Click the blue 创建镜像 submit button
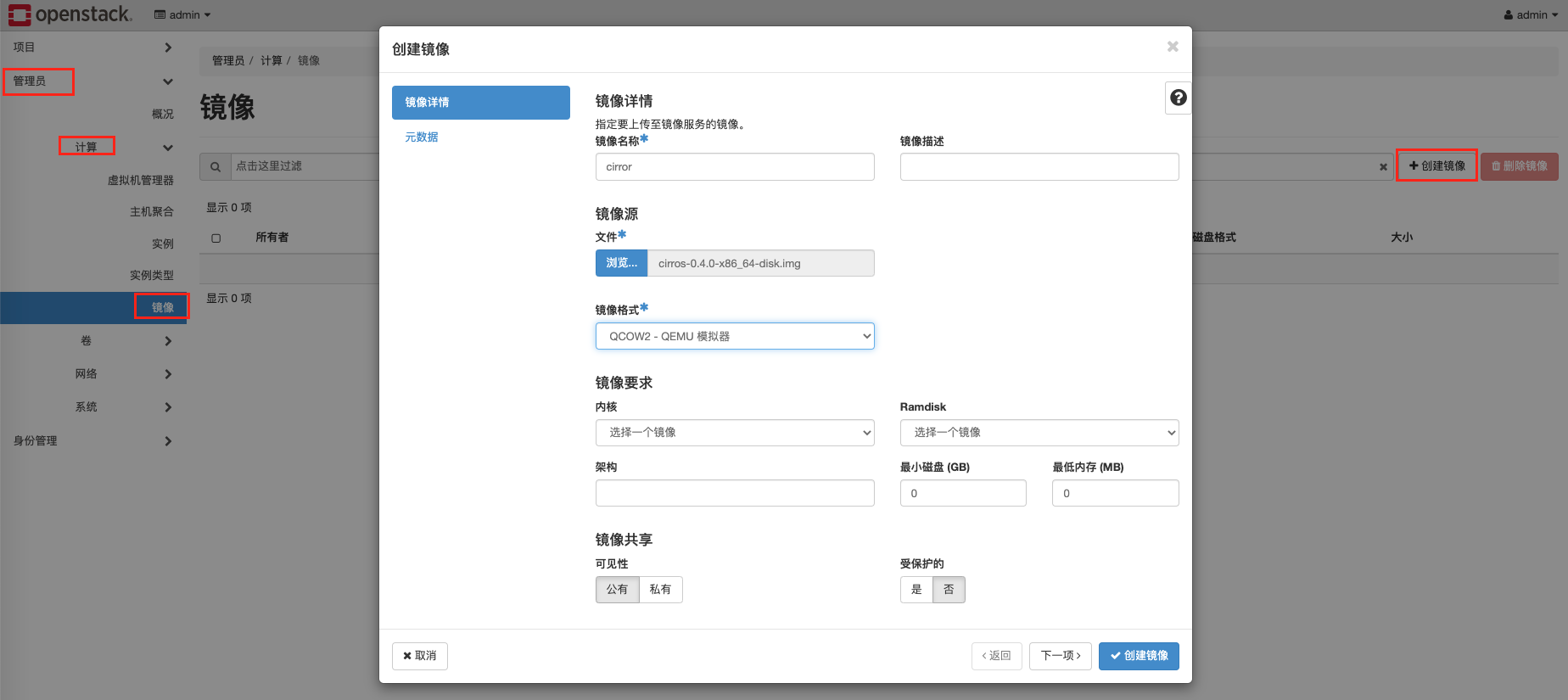This screenshot has height=700, width=1568. [x=1139, y=656]
